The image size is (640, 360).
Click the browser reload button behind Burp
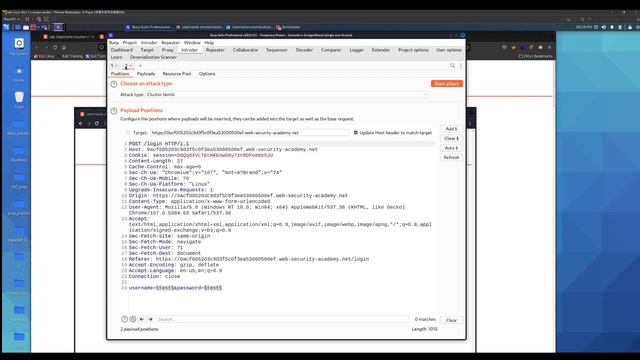click(x=55, y=47)
